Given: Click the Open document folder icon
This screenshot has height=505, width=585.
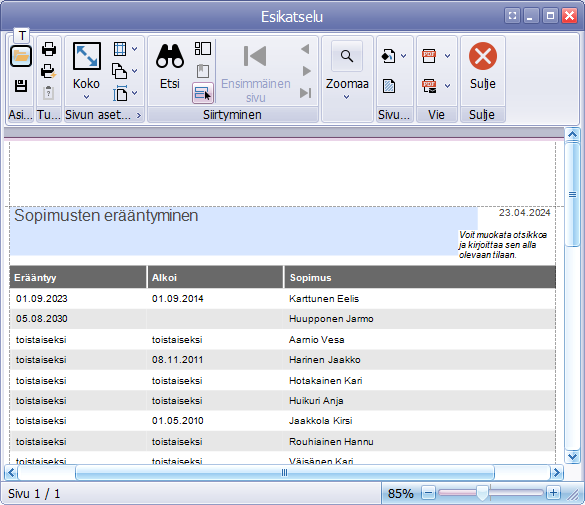Looking at the screenshot, I should tap(21, 56).
